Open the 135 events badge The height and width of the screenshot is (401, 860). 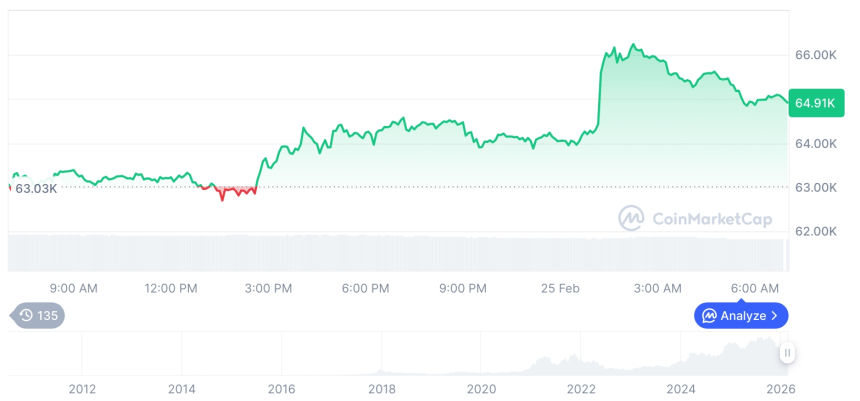coord(40,316)
